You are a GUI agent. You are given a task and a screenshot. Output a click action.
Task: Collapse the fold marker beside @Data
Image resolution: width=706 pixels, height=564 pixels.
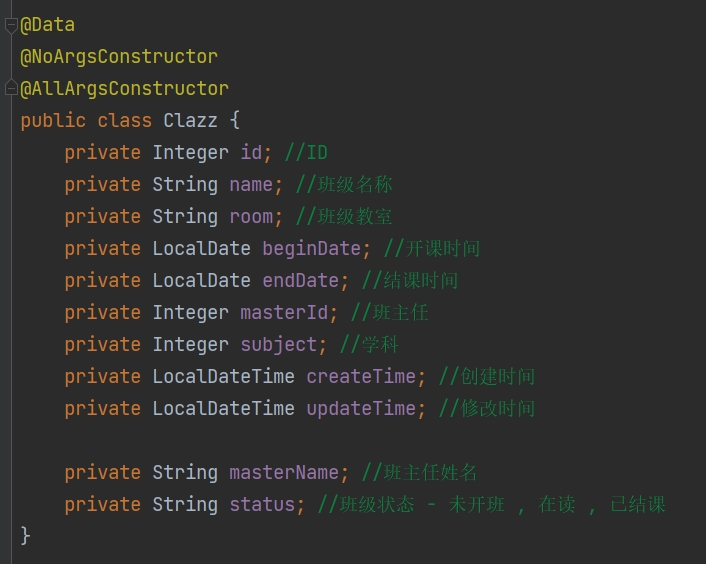[11, 25]
